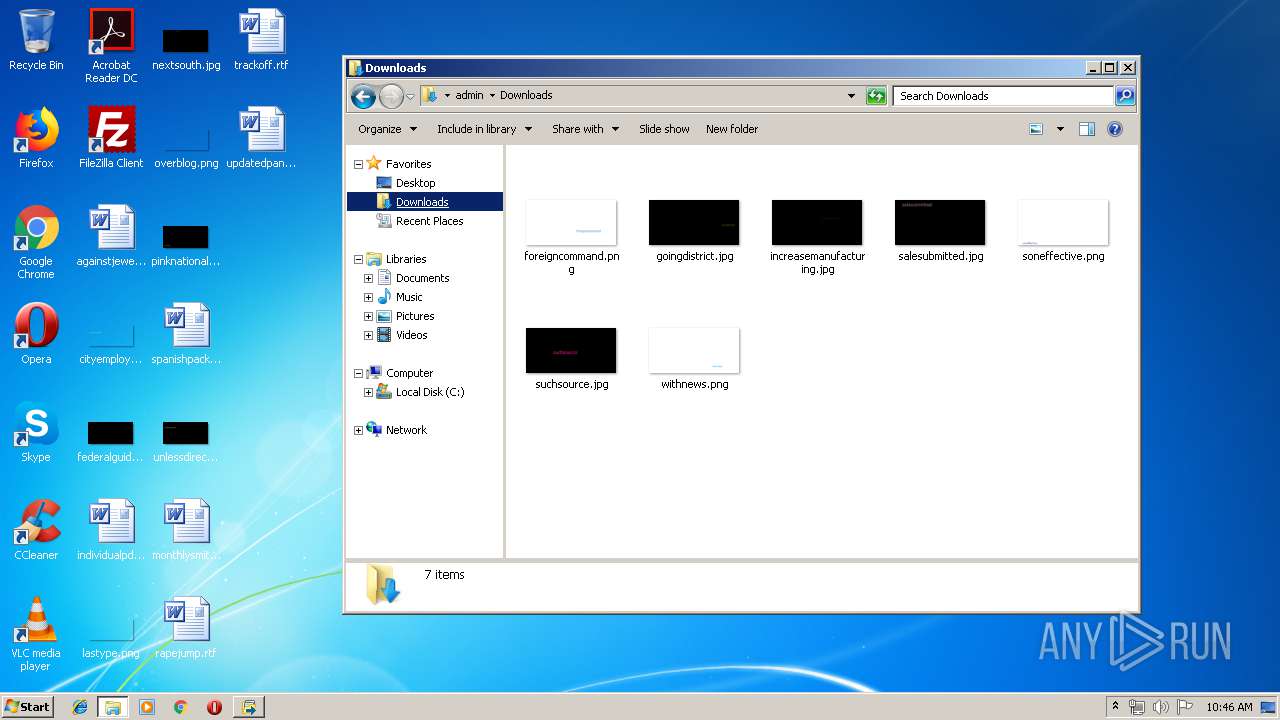1280x720 pixels.
Task: Select the increasemanufacturing.jpg thumbnail
Action: 817,222
